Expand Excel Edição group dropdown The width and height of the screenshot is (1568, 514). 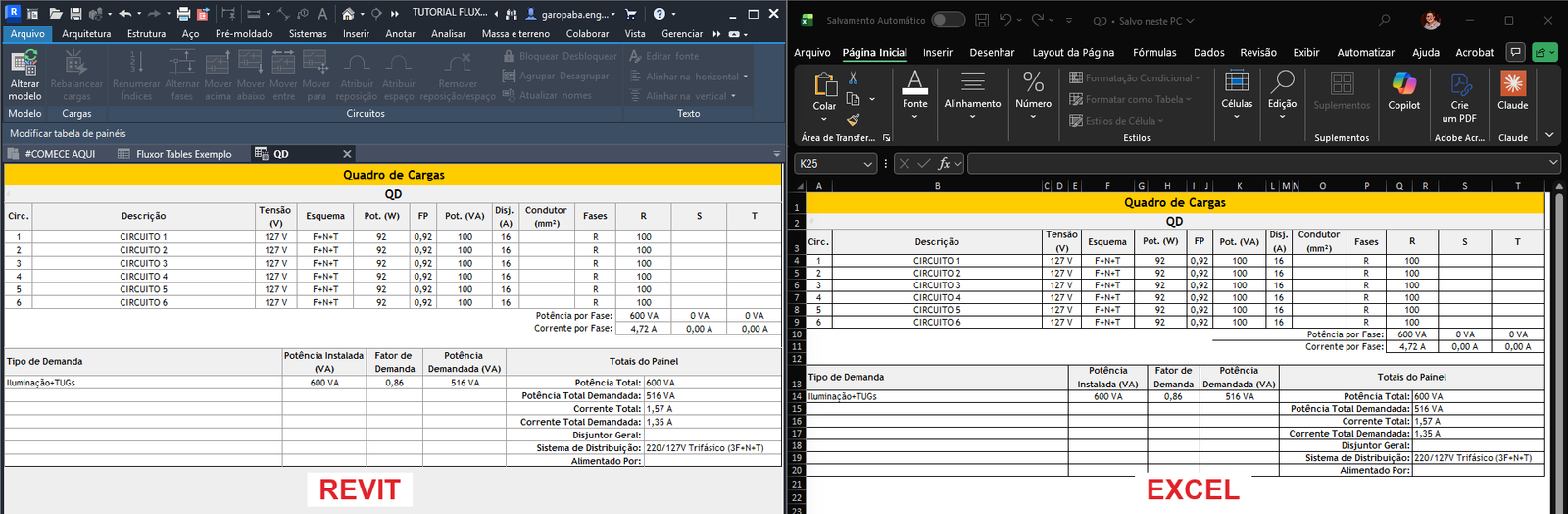coord(1282,117)
